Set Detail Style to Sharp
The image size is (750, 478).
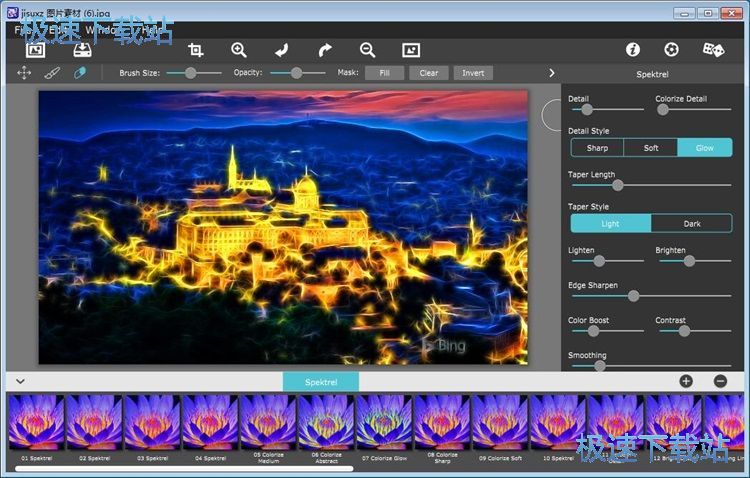597,148
